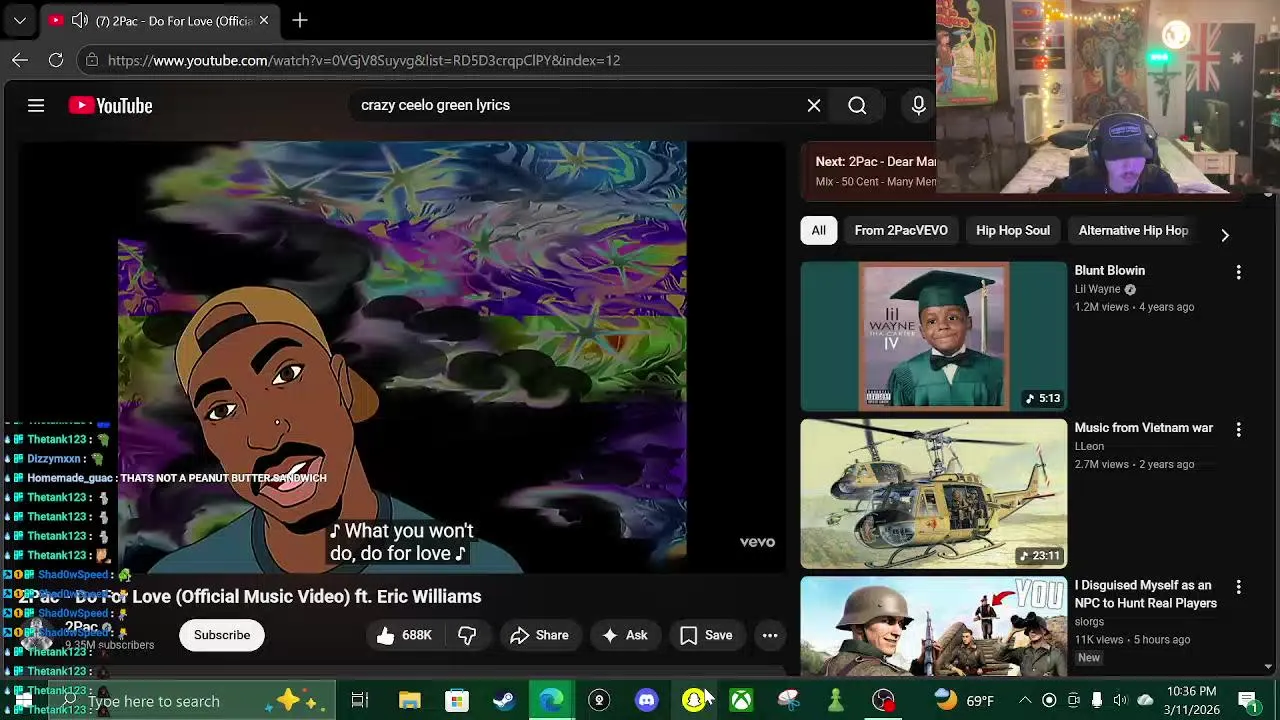
Task: Click the Ask button under the video
Action: (x=625, y=635)
